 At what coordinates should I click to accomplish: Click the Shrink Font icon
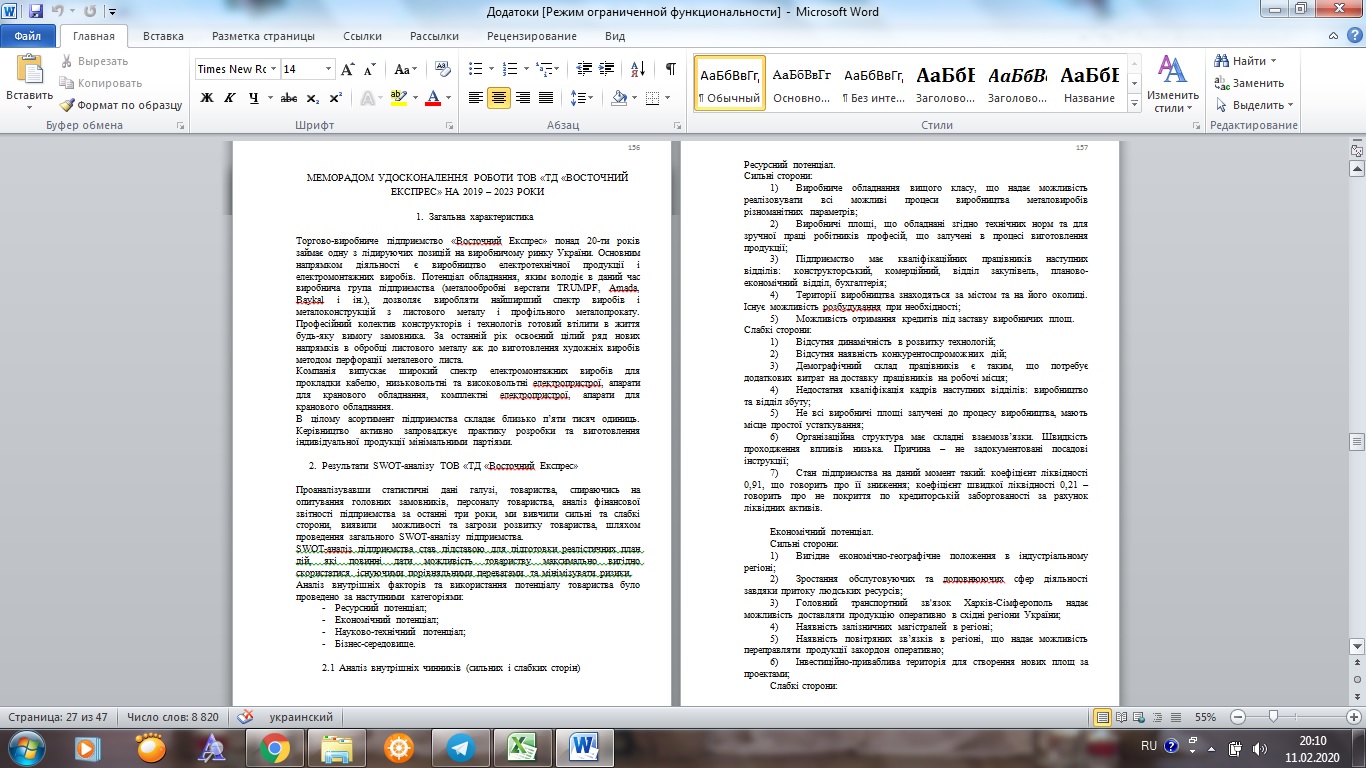[370, 69]
